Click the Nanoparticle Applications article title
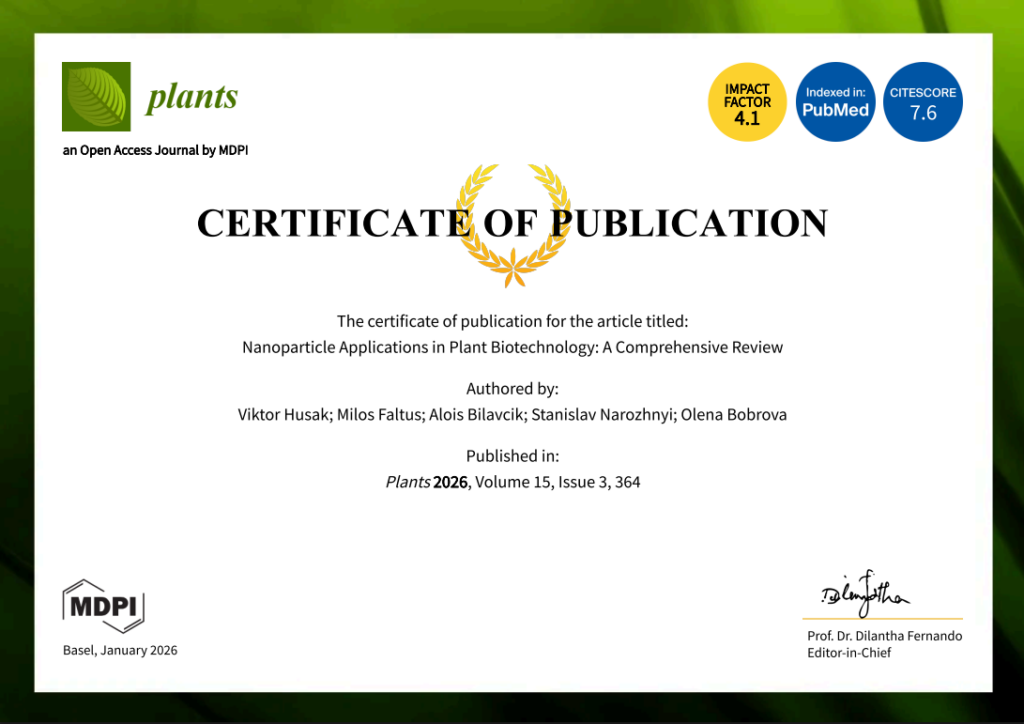Image resolution: width=1024 pixels, height=724 pixels. [512, 348]
